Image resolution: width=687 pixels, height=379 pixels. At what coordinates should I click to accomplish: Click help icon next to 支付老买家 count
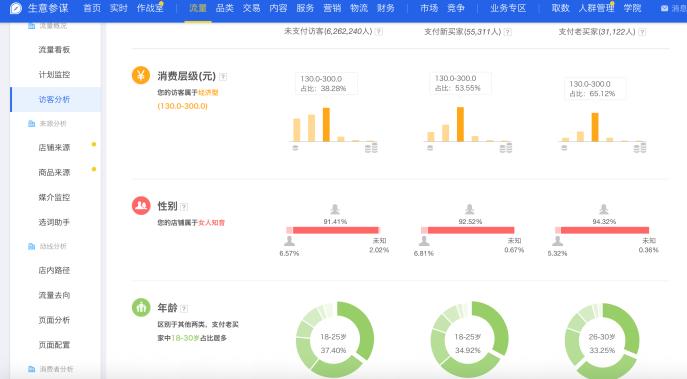pos(642,32)
